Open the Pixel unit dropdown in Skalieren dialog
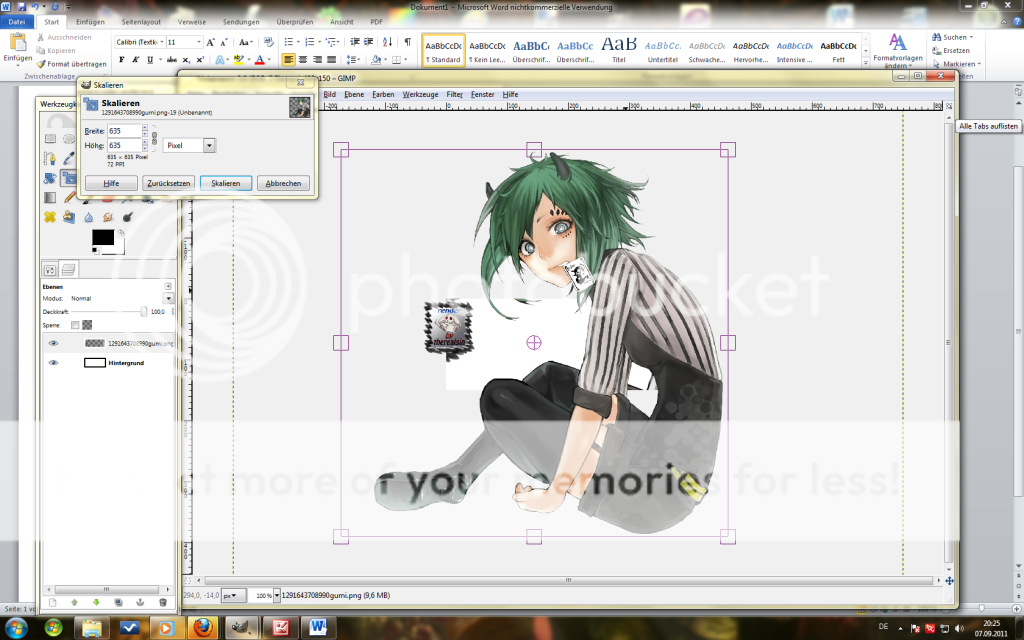This screenshot has width=1024, height=640. pyautogui.click(x=189, y=145)
